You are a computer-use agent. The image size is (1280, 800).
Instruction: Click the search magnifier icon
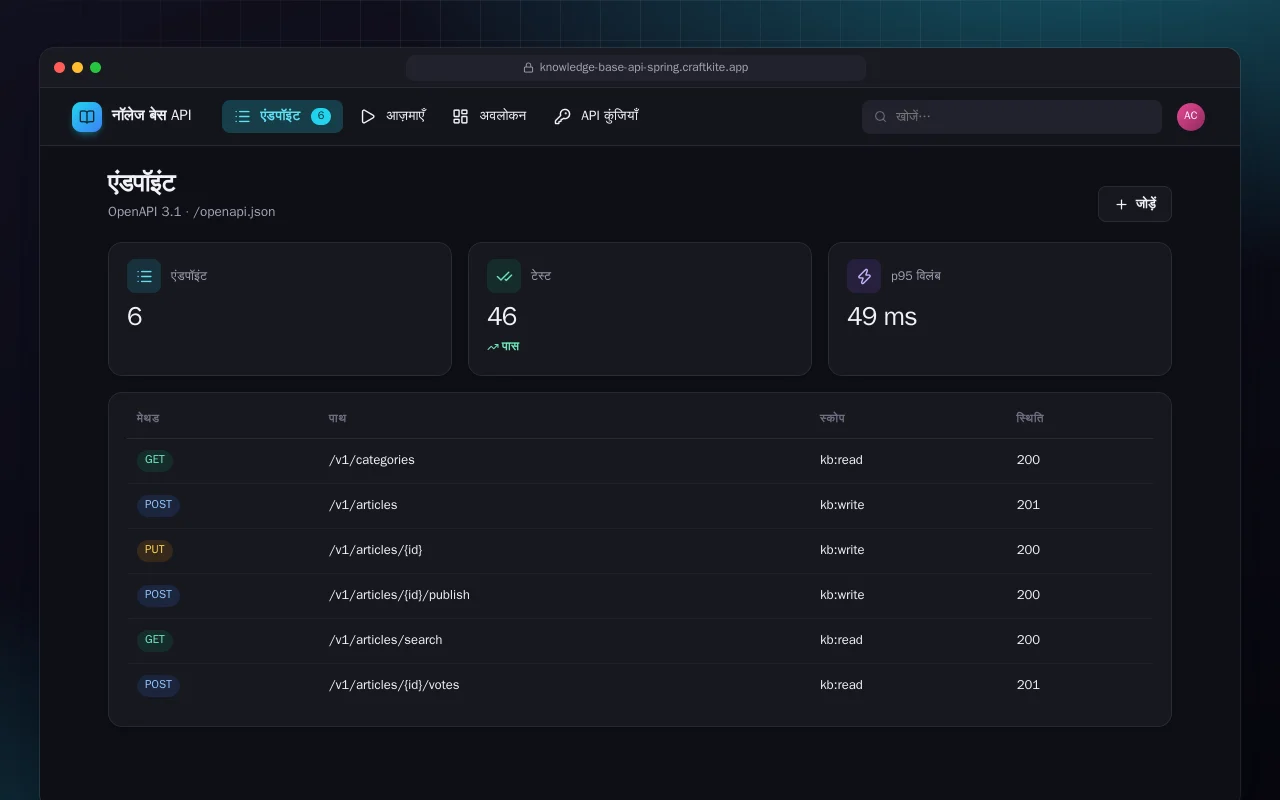pos(881,117)
